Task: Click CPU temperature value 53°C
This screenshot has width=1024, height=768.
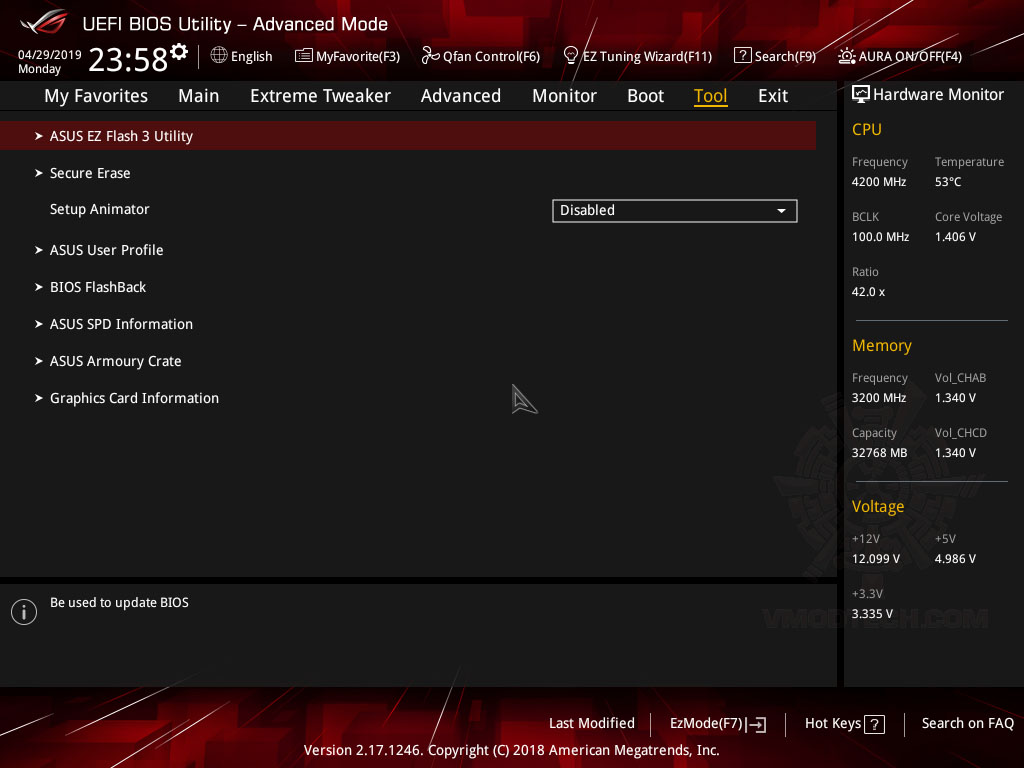Action: pos(948,182)
